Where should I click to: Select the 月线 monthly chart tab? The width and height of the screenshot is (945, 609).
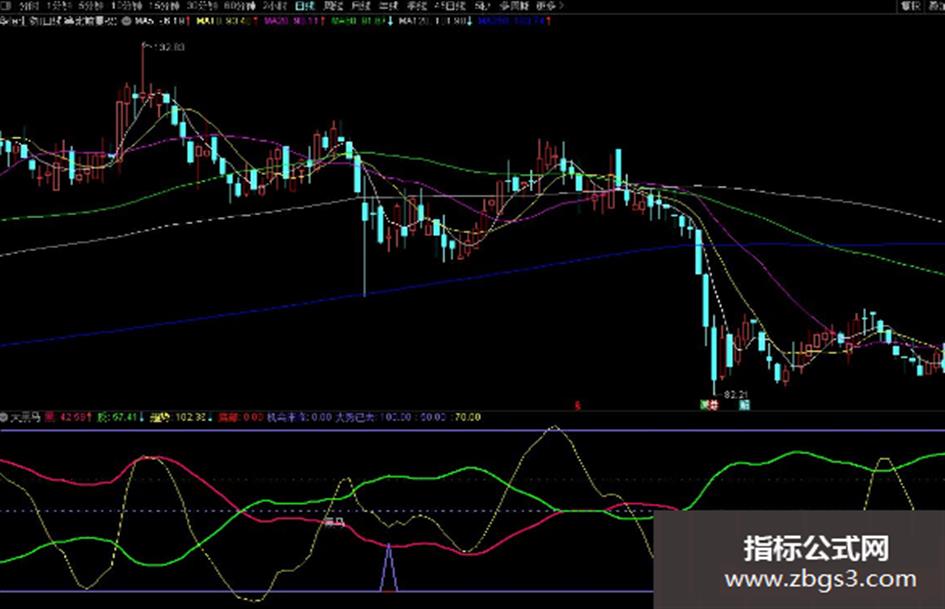click(360, 6)
